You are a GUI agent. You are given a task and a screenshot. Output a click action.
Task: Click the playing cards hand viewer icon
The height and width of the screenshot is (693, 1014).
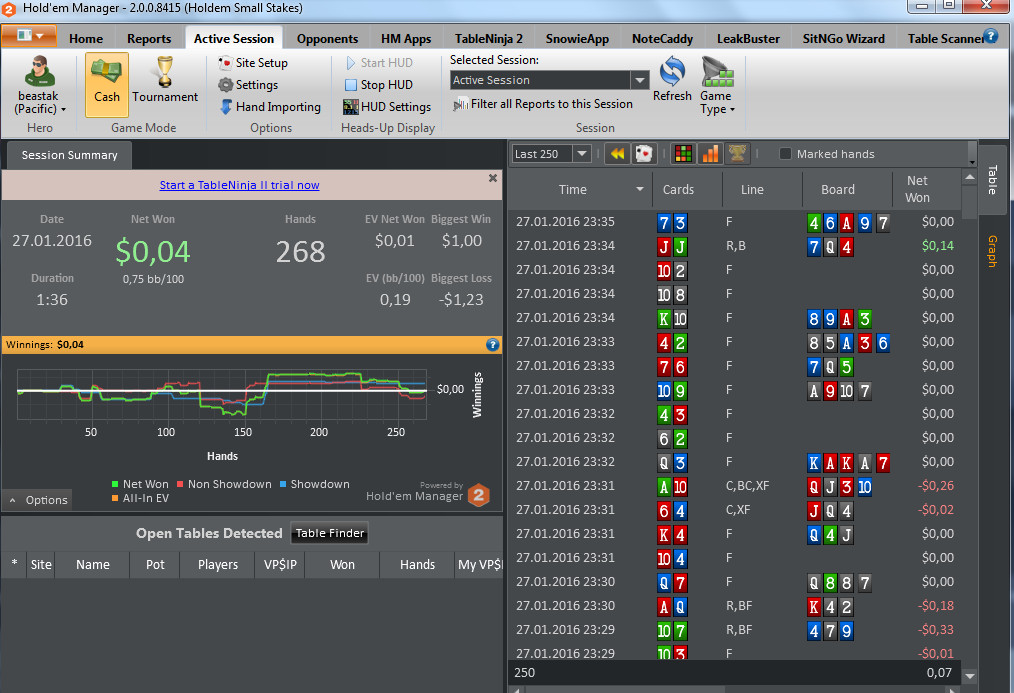coord(644,154)
